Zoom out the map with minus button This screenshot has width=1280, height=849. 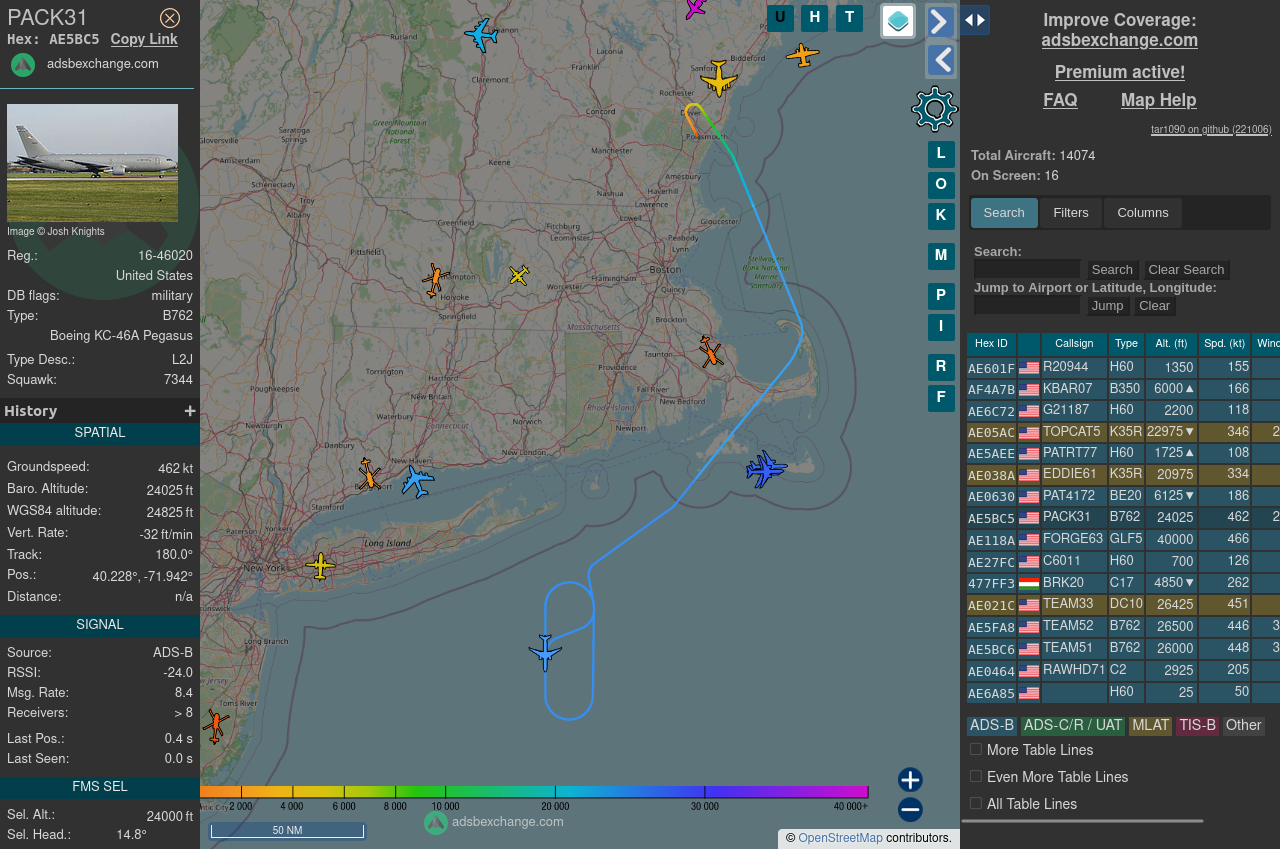pos(910,810)
